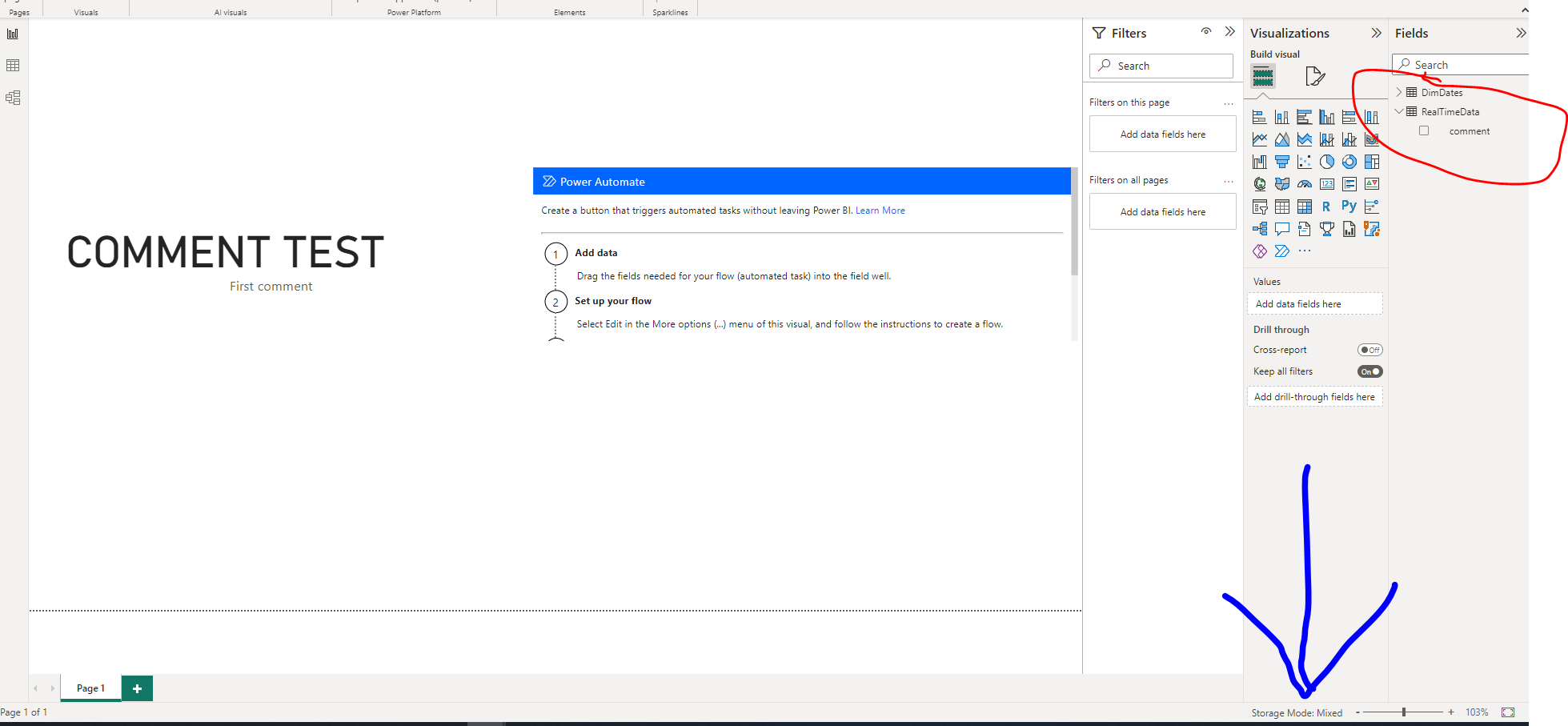This screenshot has height=726, width=1568.
Task: Tick the comment field checkbox
Action: pos(1424,130)
